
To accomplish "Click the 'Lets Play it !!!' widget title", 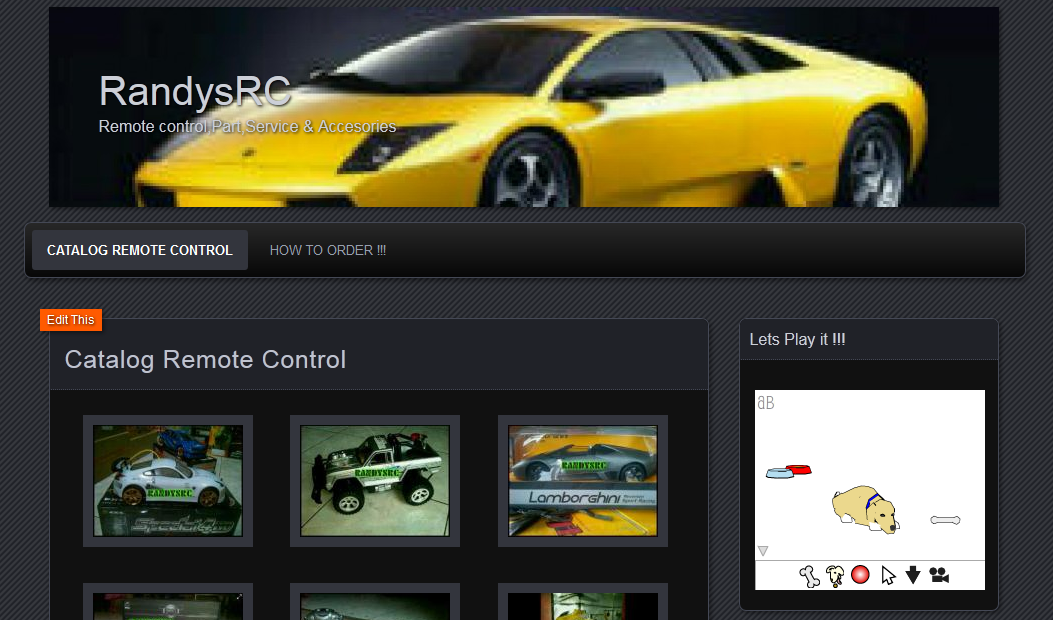I will pyautogui.click(x=797, y=339).
